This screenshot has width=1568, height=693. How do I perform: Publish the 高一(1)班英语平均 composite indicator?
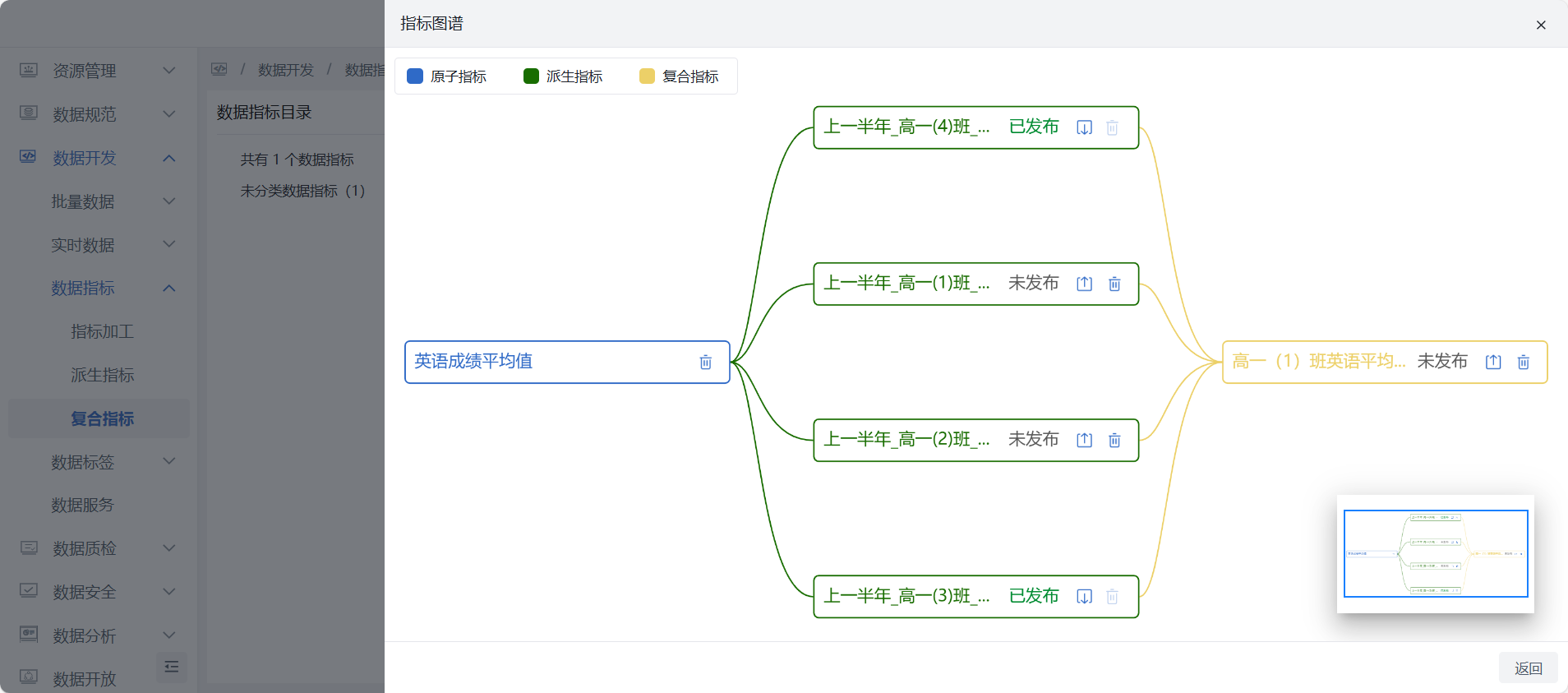pyautogui.click(x=1493, y=362)
